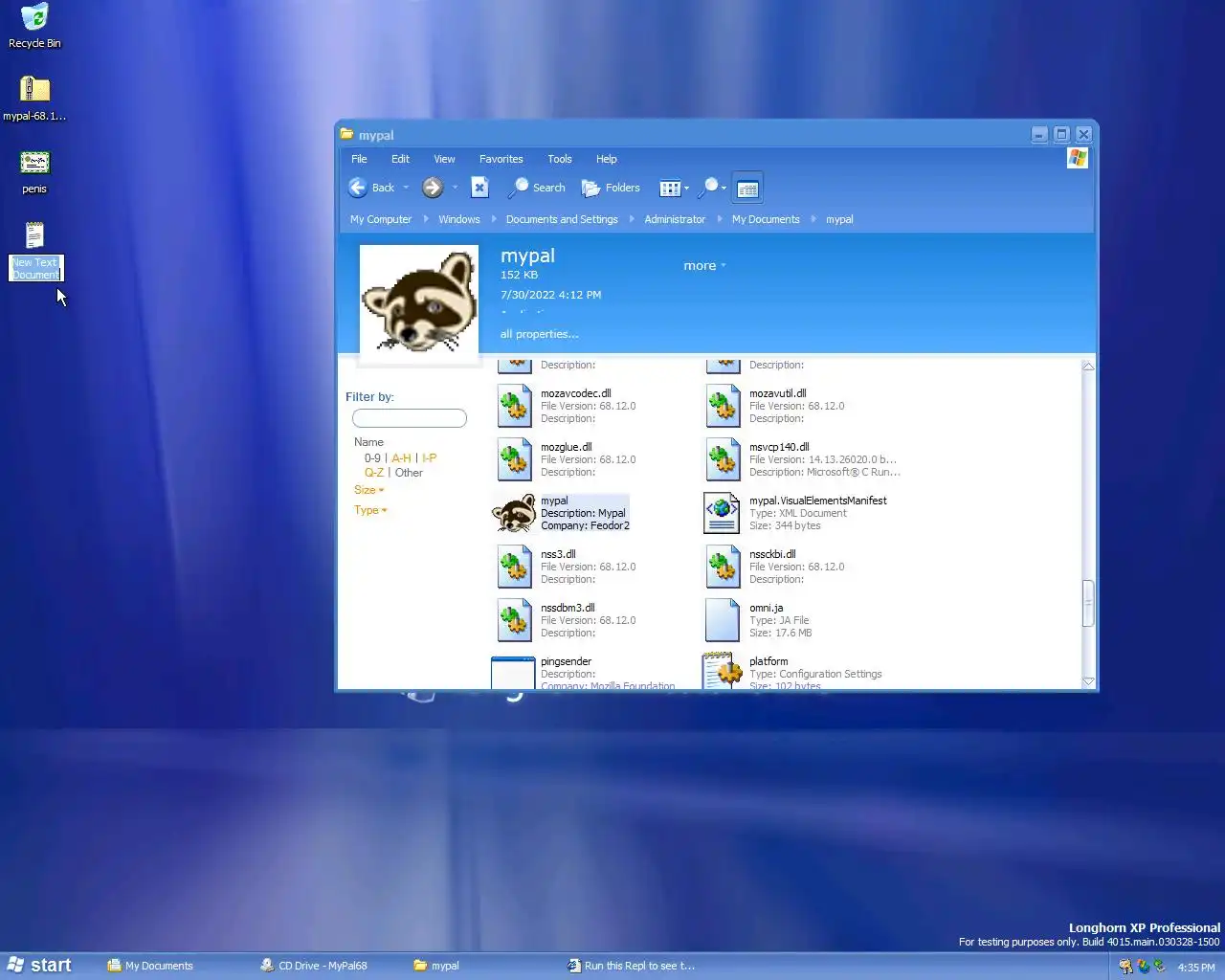
Task: Filter names by Other
Action: click(x=409, y=473)
